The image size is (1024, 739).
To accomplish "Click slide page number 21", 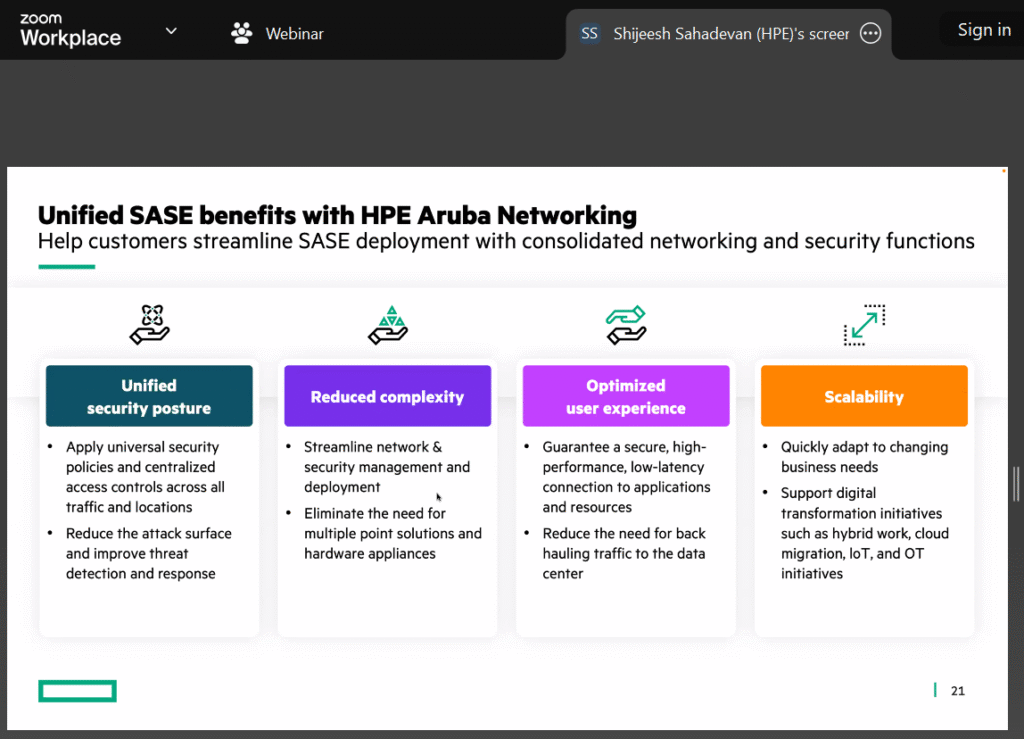I will point(957,691).
